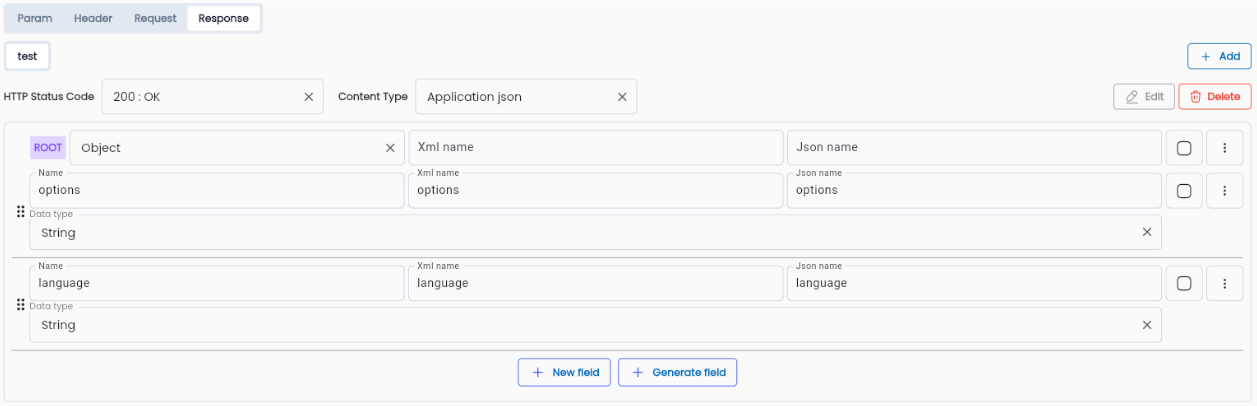
Task: Tick the options row checkbox
Action: [x=1184, y=190]
